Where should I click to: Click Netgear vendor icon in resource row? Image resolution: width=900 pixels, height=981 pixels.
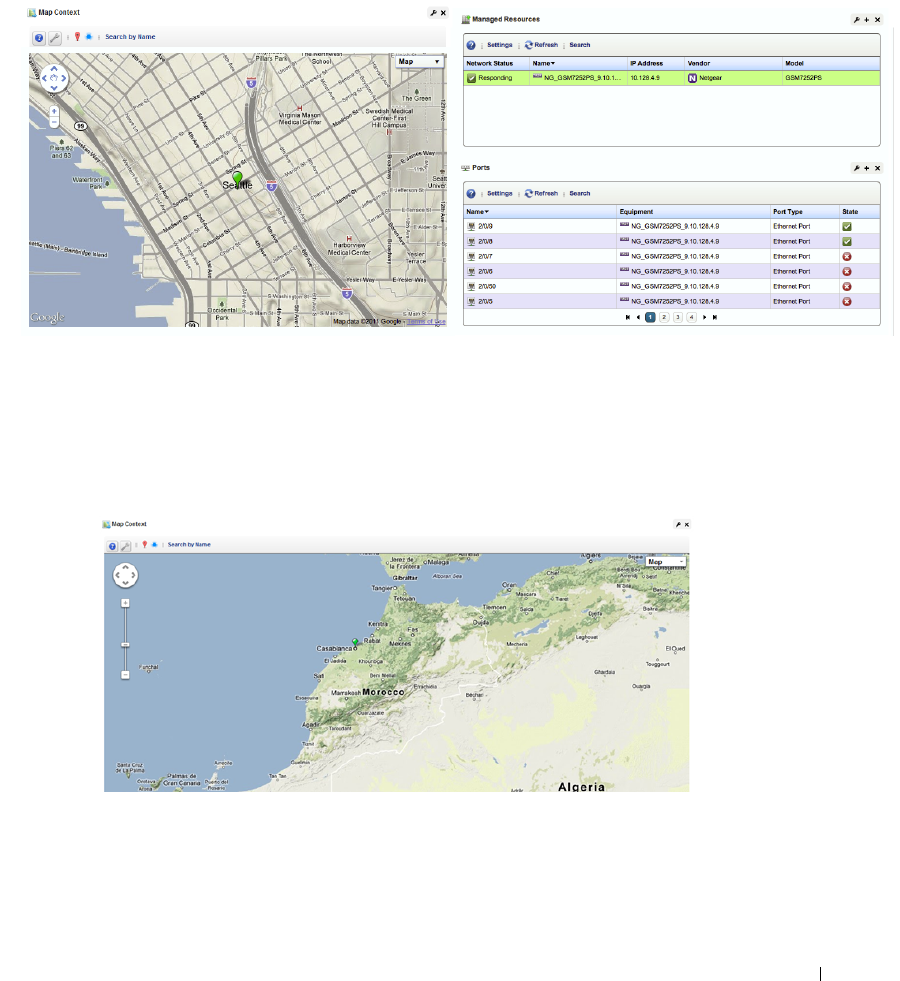click(692, 78)
